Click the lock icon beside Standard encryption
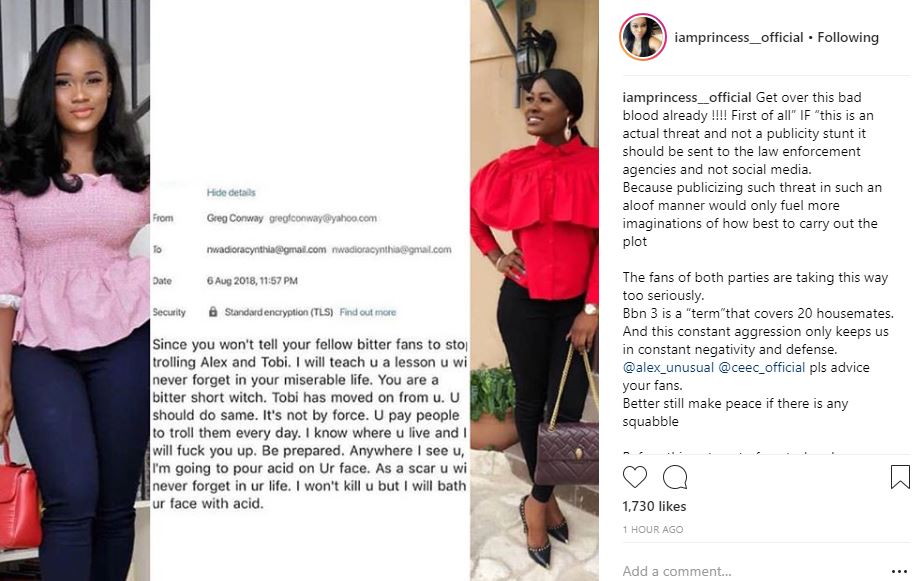This screenshot has height=581, width=915. point(213,312)
